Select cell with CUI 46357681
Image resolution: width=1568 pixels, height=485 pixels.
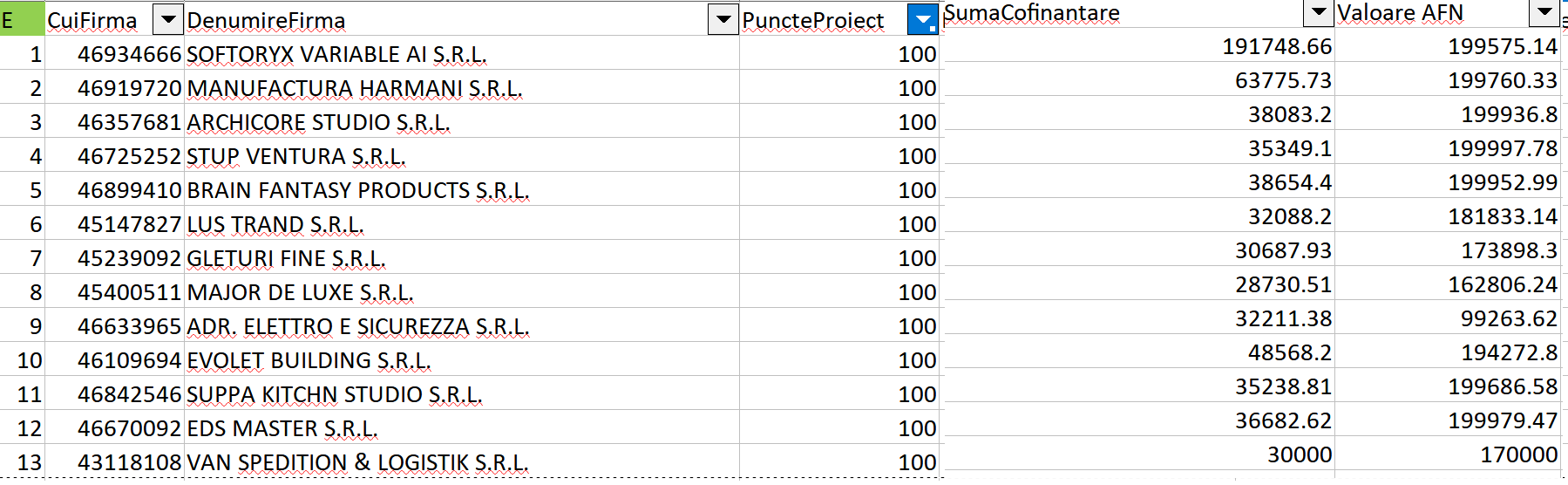pyautogui.click(x=129, y=122)
